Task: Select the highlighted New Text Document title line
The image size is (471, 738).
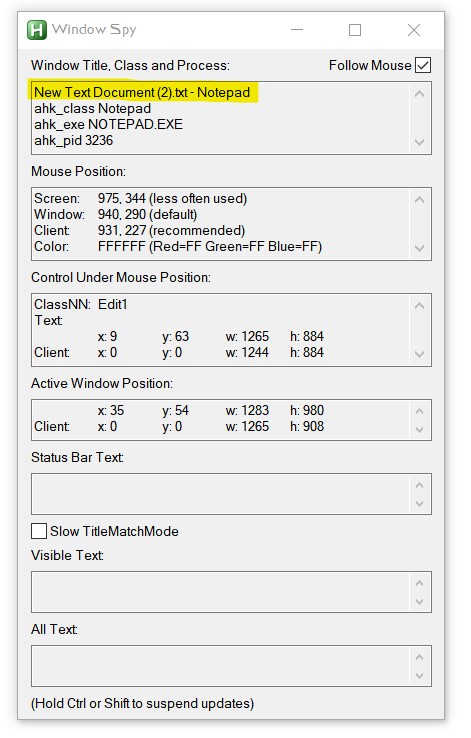Action: click(x=142, y=92)
